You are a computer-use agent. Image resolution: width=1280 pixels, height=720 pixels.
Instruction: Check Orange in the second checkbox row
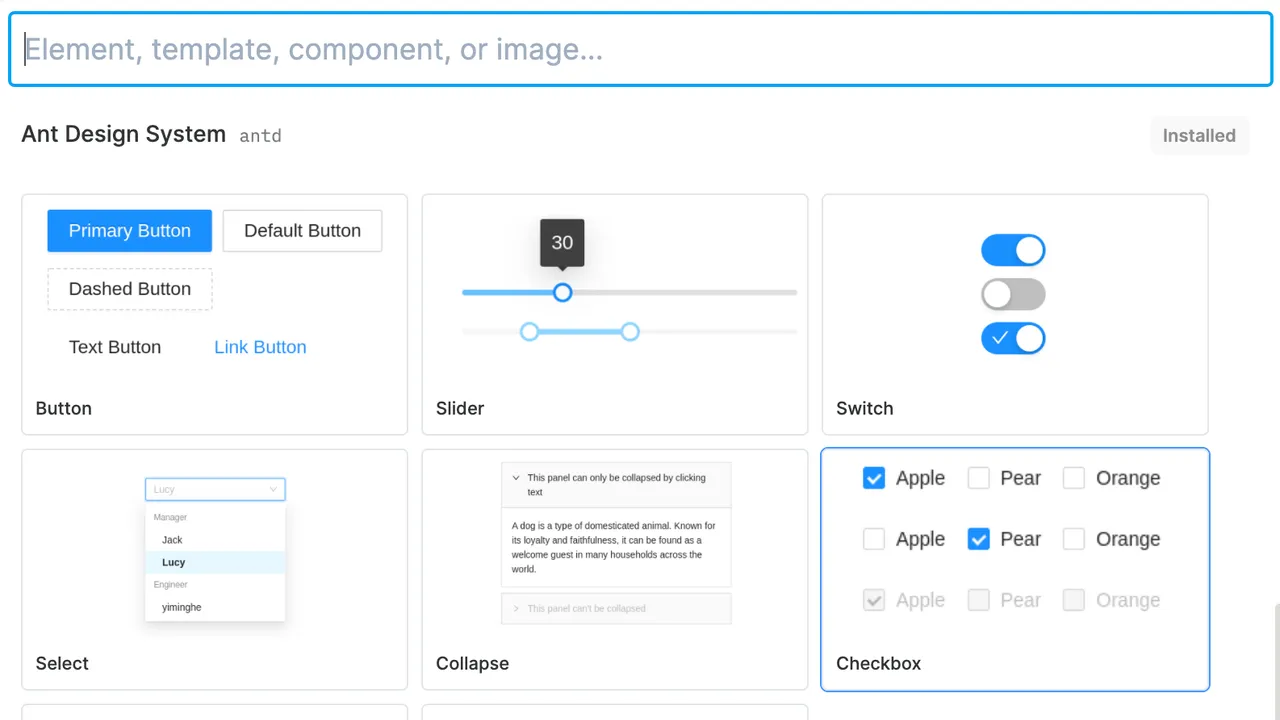pyautogui.click(x=1074, y=539)
